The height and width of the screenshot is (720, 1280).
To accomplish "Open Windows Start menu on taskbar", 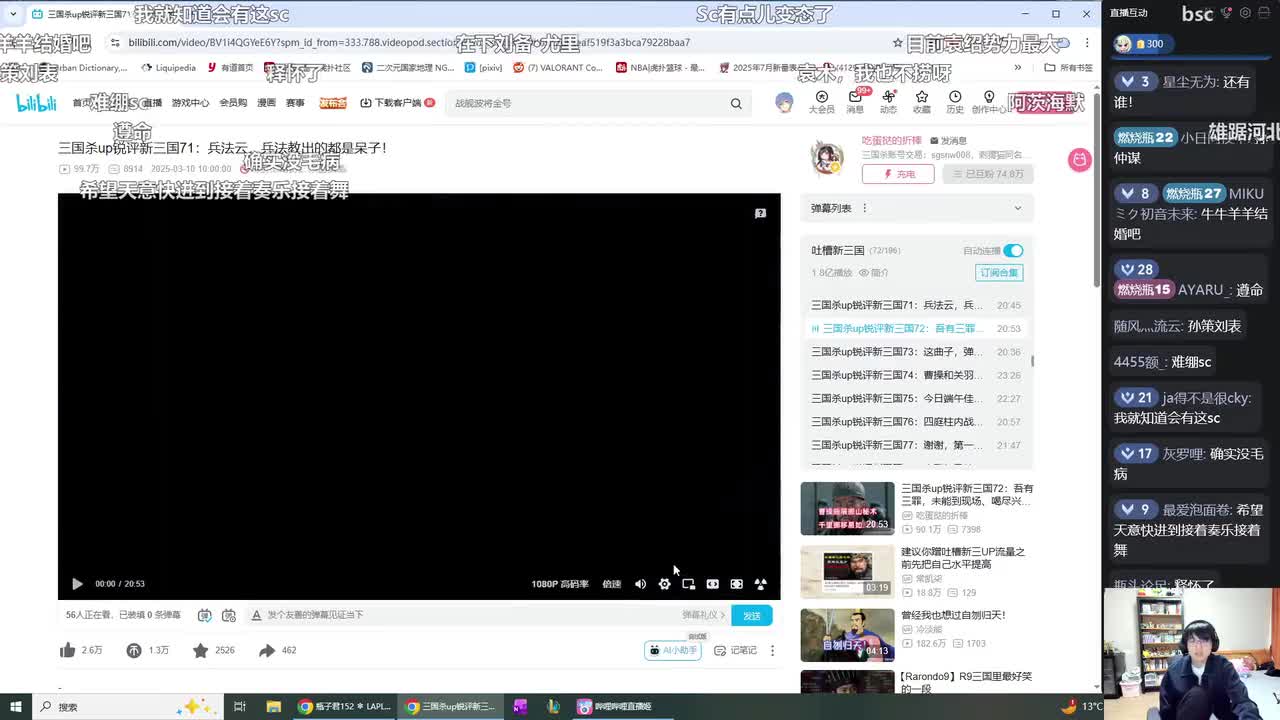I will (x=15, y=706).
